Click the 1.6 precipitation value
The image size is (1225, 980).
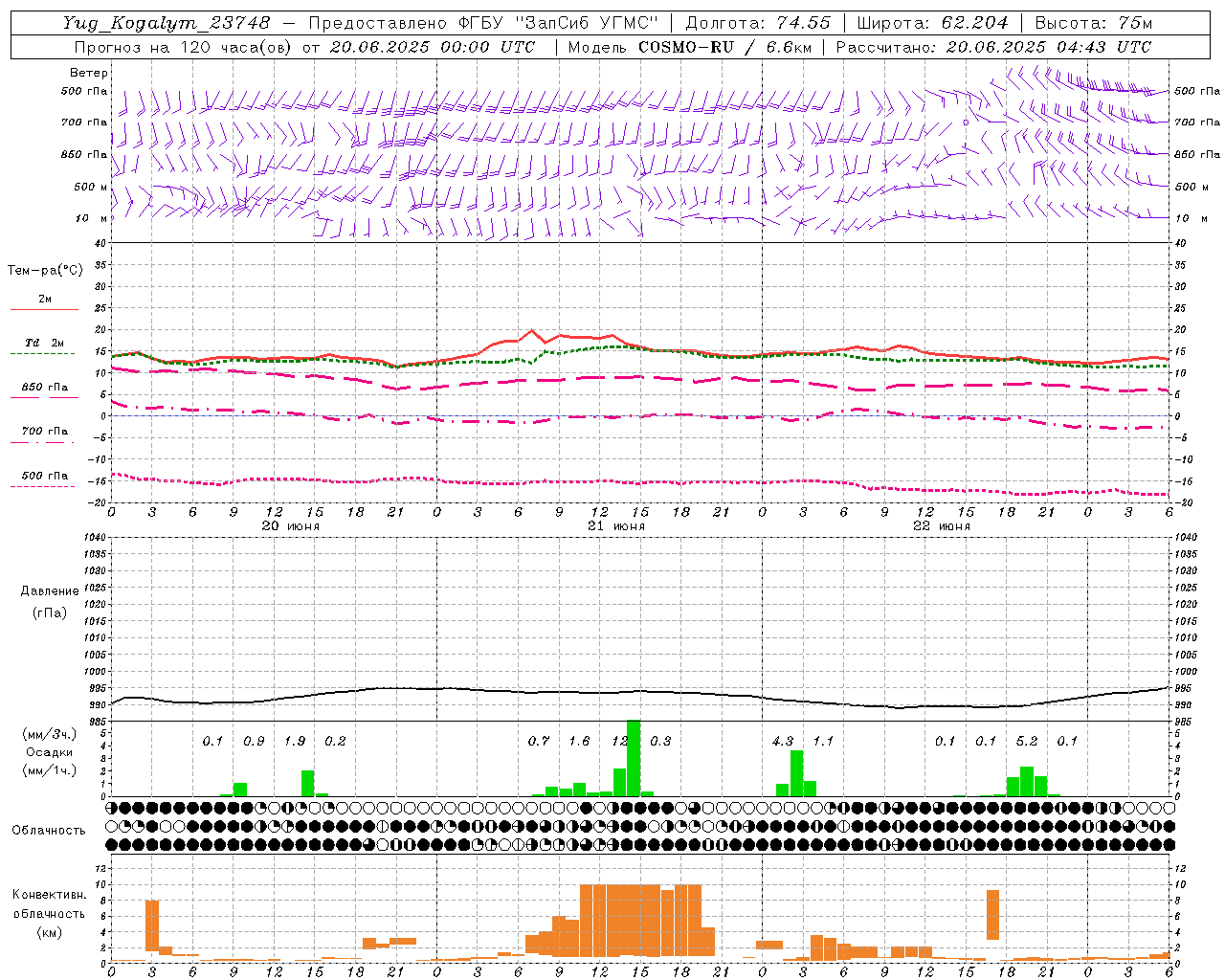pyautogui.click(x=579, y=741)
